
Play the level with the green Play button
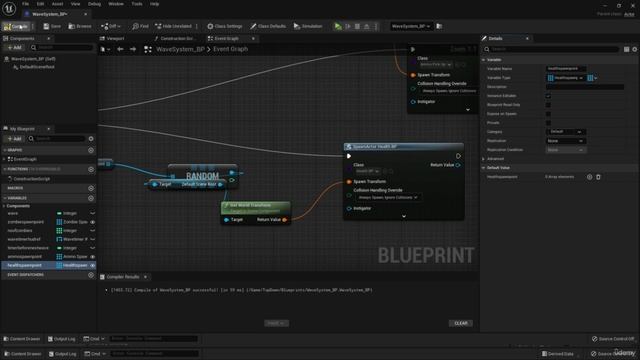click(x=338, y=27)
